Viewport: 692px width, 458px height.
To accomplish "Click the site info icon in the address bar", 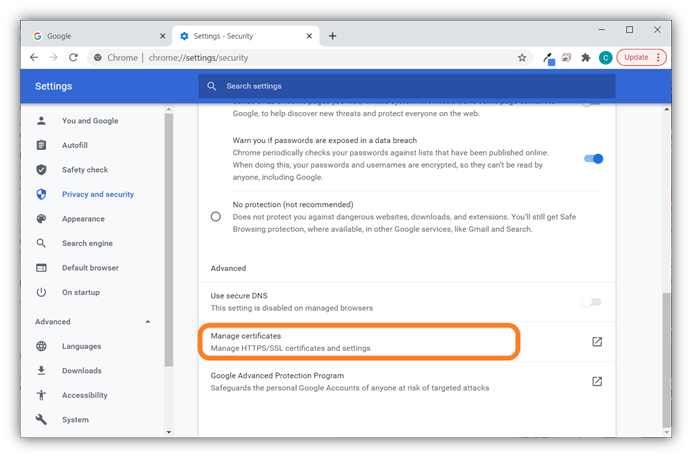I will [x=98, y=57].
